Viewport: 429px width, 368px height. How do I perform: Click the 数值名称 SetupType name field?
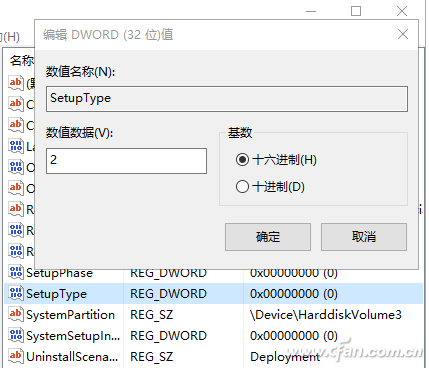pos(227,99)
